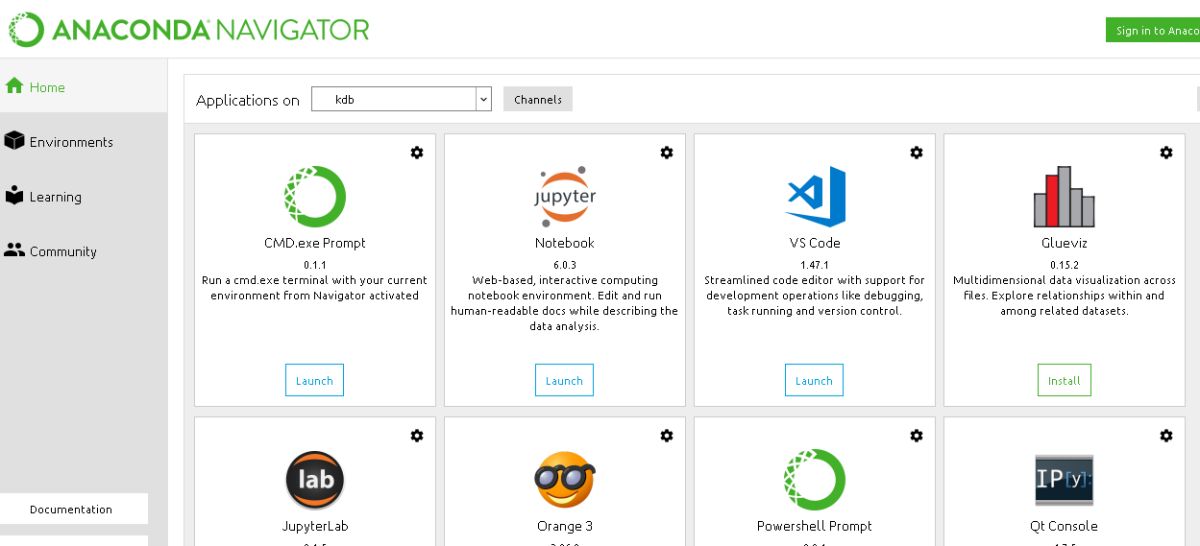Click the JupyterLab lab icon
This screenshot has height=546, width=1200.
point(315,480)
